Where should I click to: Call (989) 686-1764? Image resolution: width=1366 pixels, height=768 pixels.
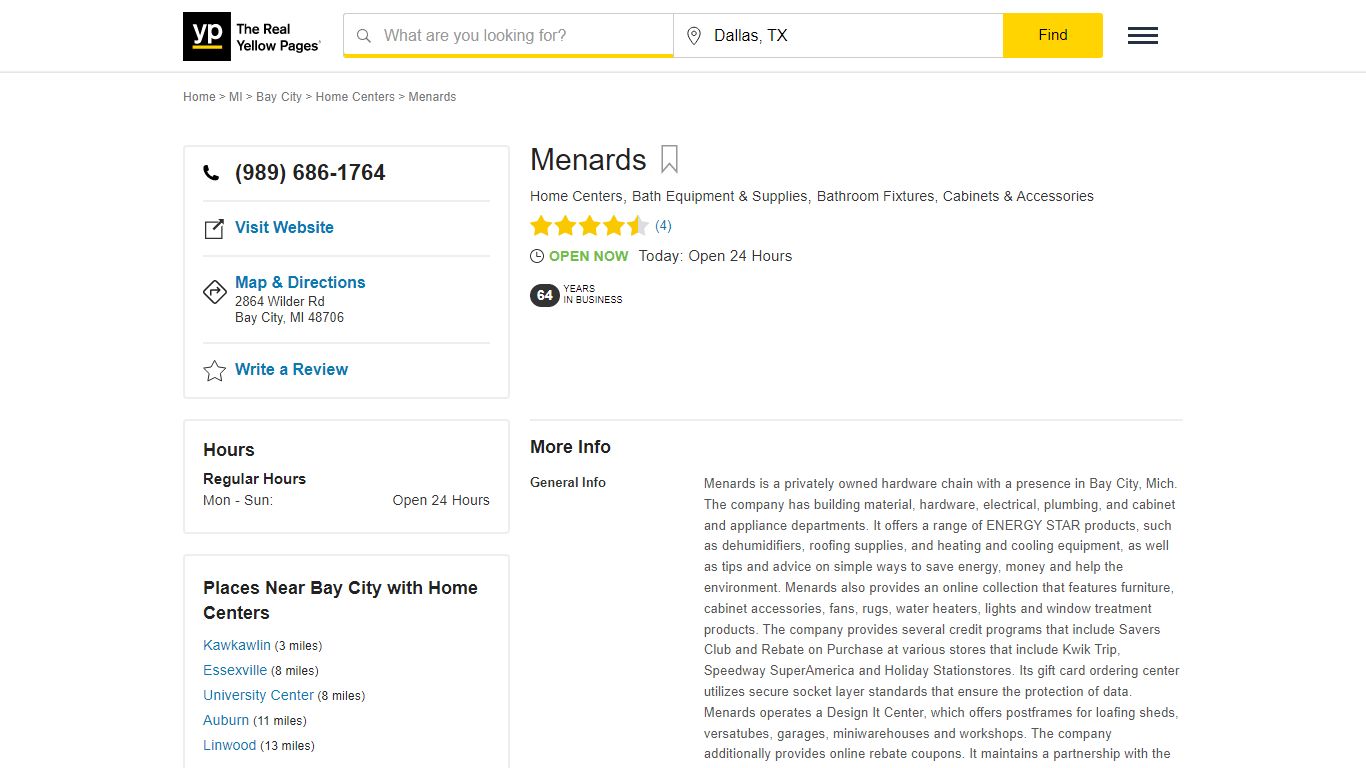tap(310, 173)
